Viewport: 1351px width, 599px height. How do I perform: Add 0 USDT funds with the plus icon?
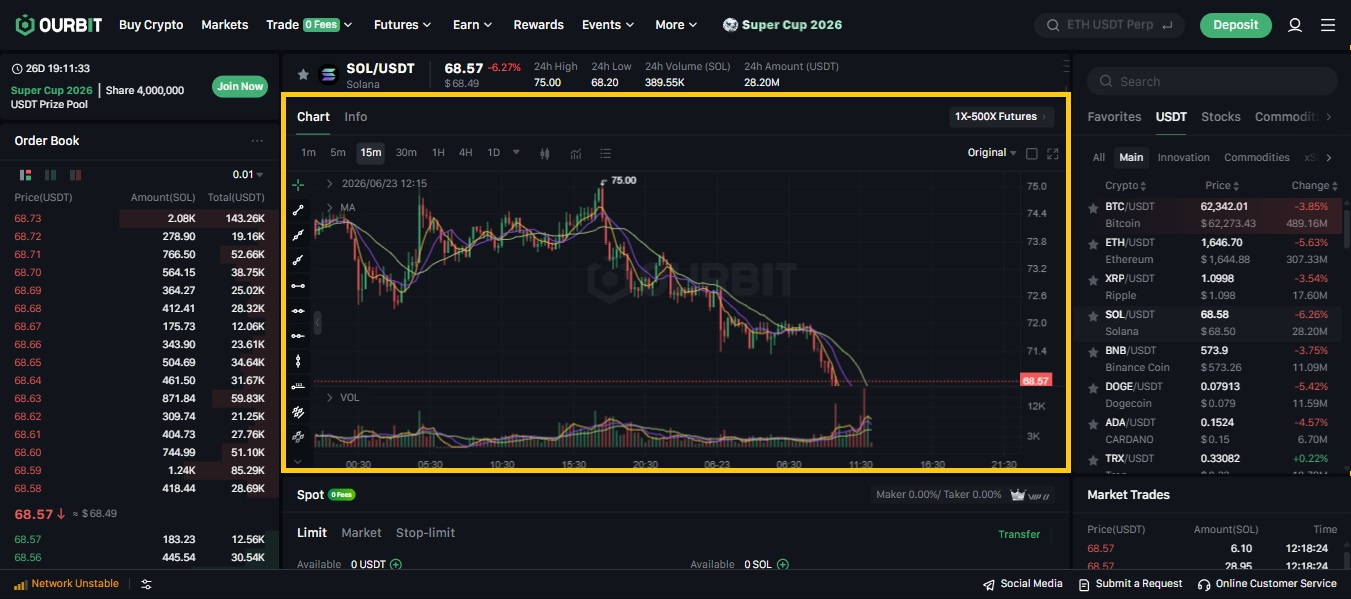click(396, 564)
